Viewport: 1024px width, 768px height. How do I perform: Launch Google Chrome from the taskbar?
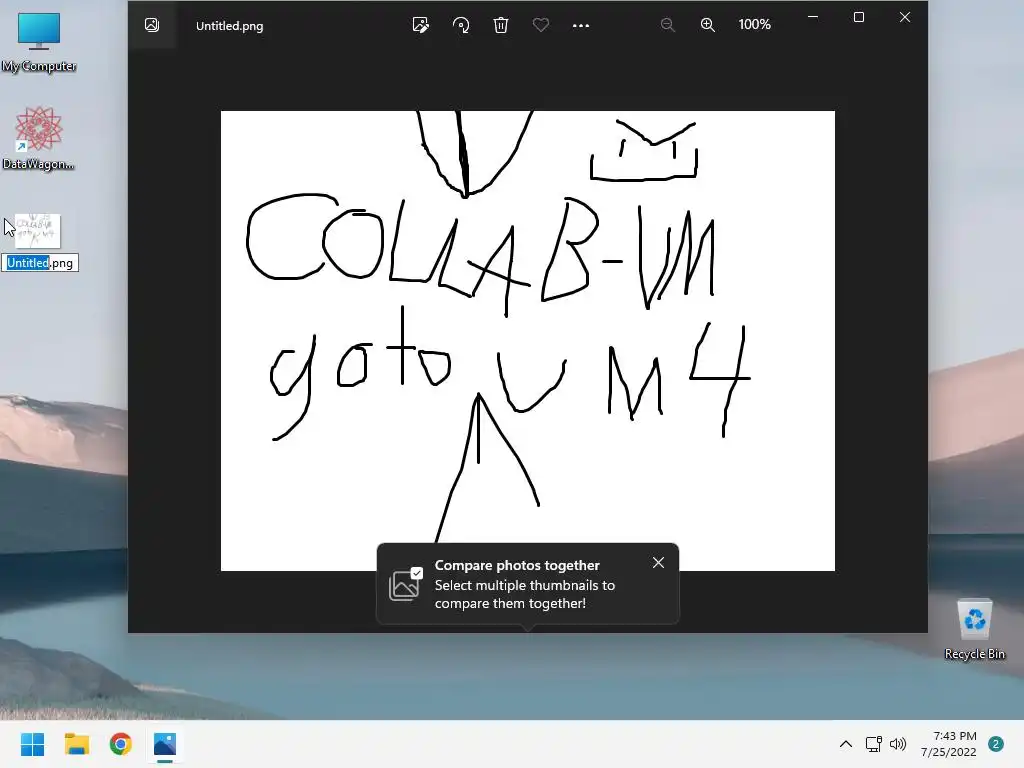121,744
